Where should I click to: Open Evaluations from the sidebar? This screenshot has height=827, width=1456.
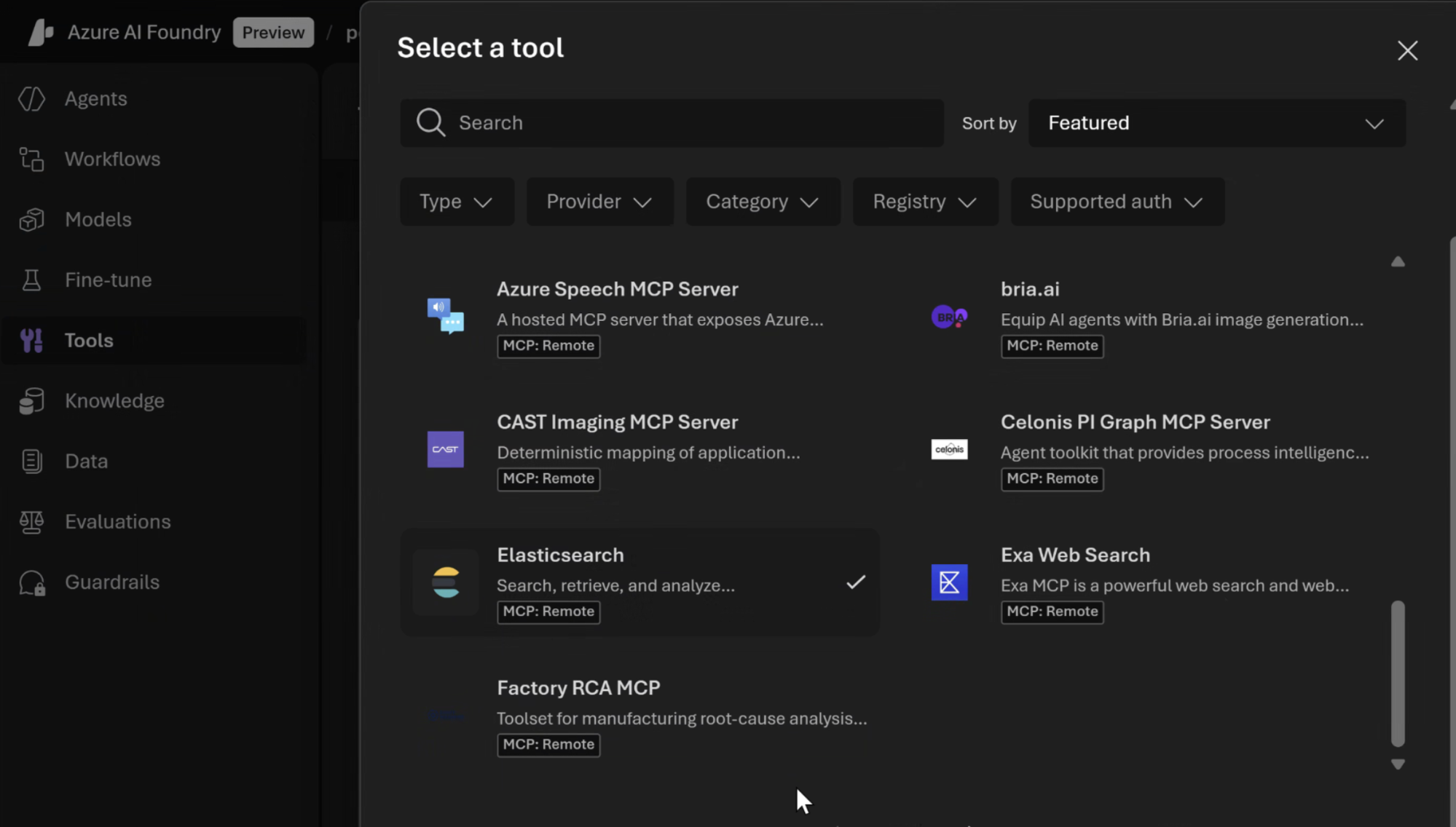pyautogui.click(x=117, y=521)
